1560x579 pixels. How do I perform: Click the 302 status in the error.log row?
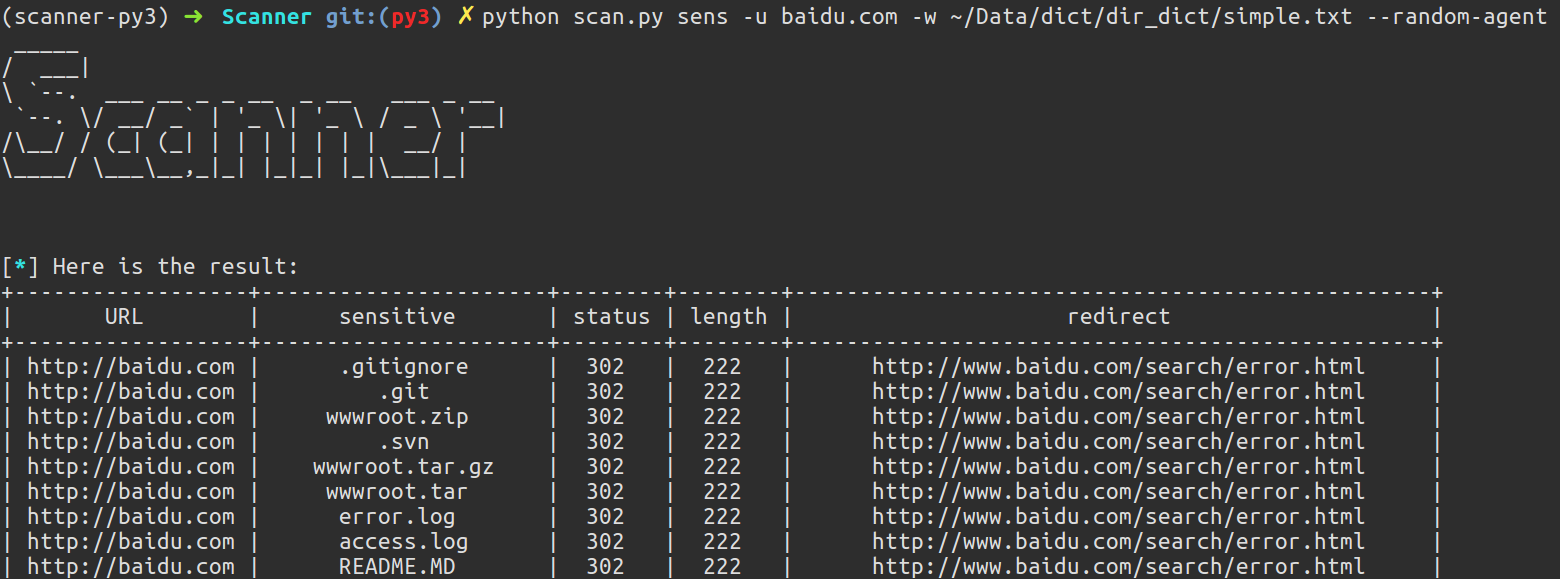pos(605,517)
